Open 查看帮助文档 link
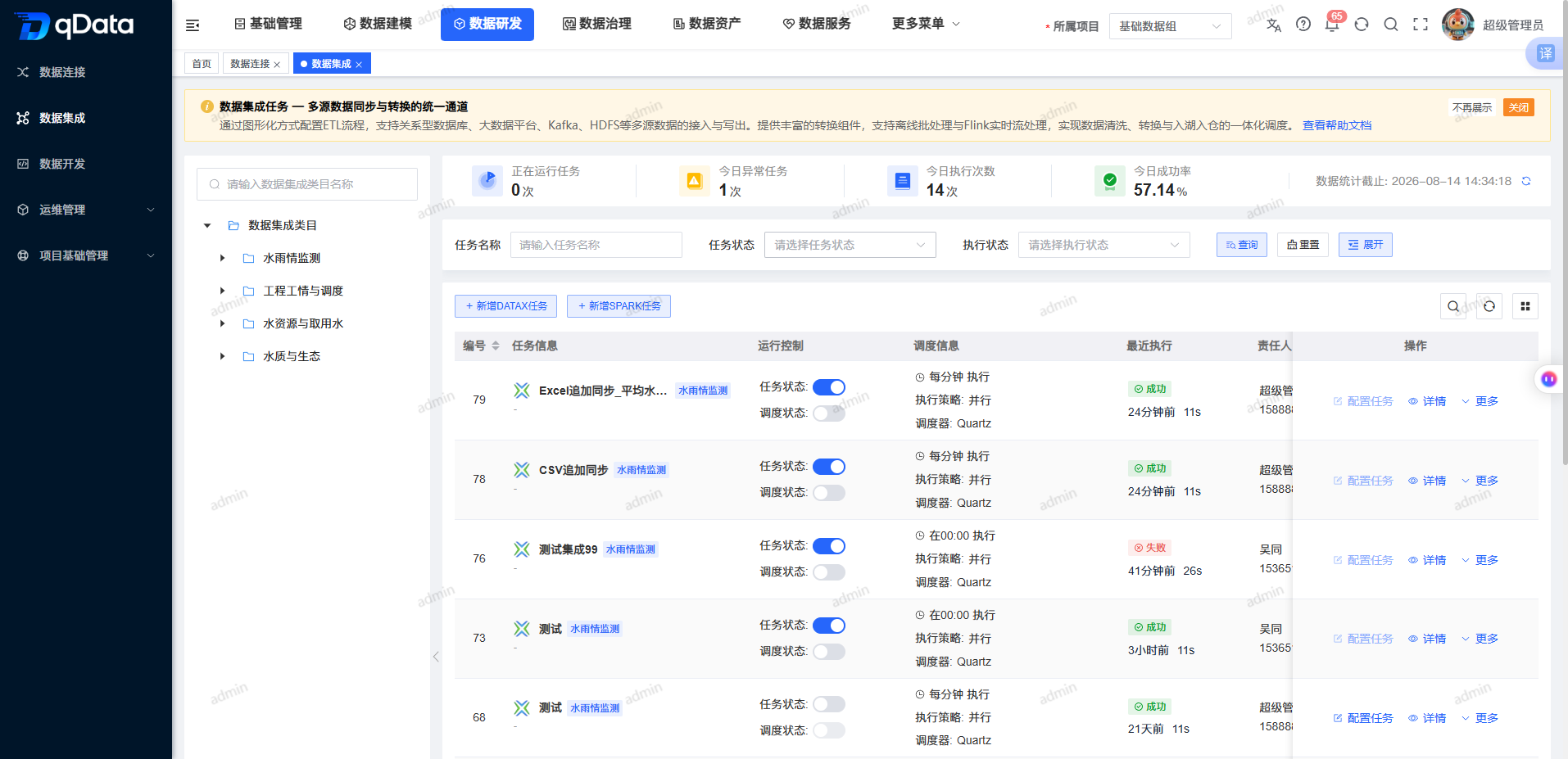The image size is (1568, 759). pyautogui.click(x=1337, y=125)
